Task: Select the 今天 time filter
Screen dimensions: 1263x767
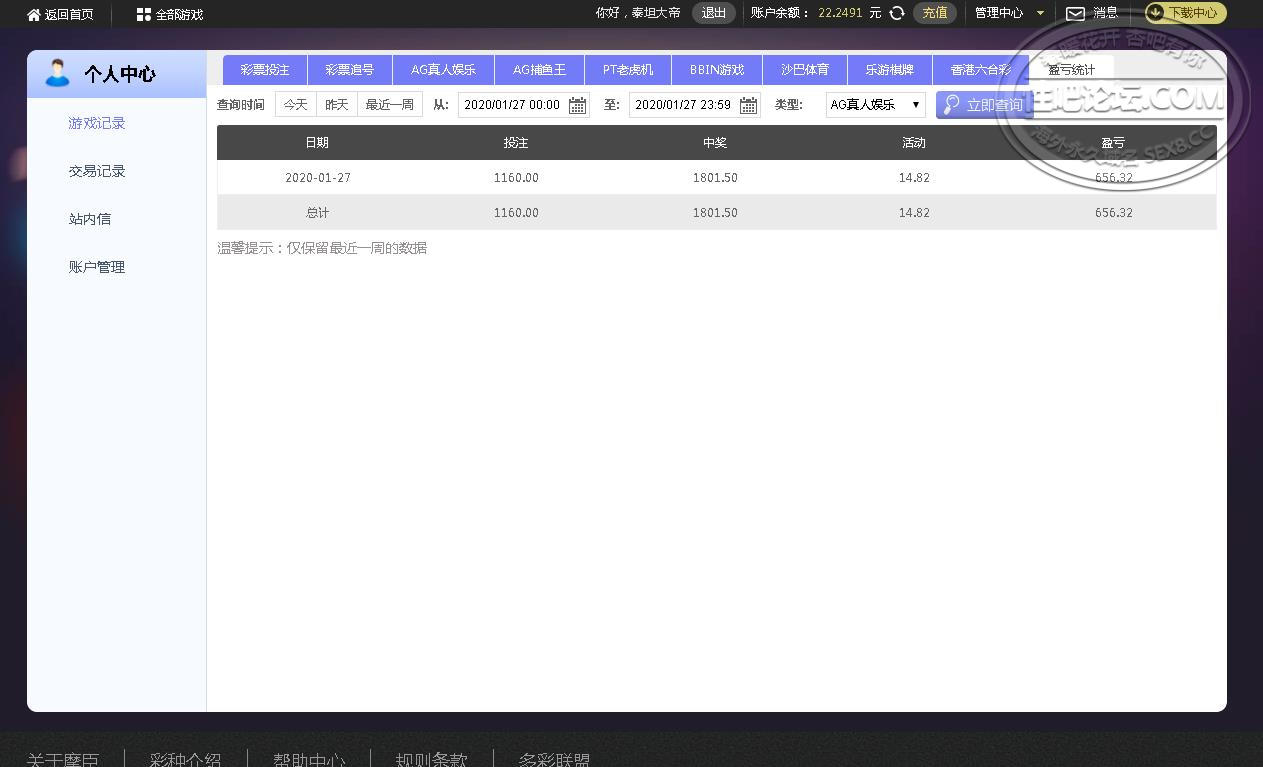Action: (x=294, y=103)
